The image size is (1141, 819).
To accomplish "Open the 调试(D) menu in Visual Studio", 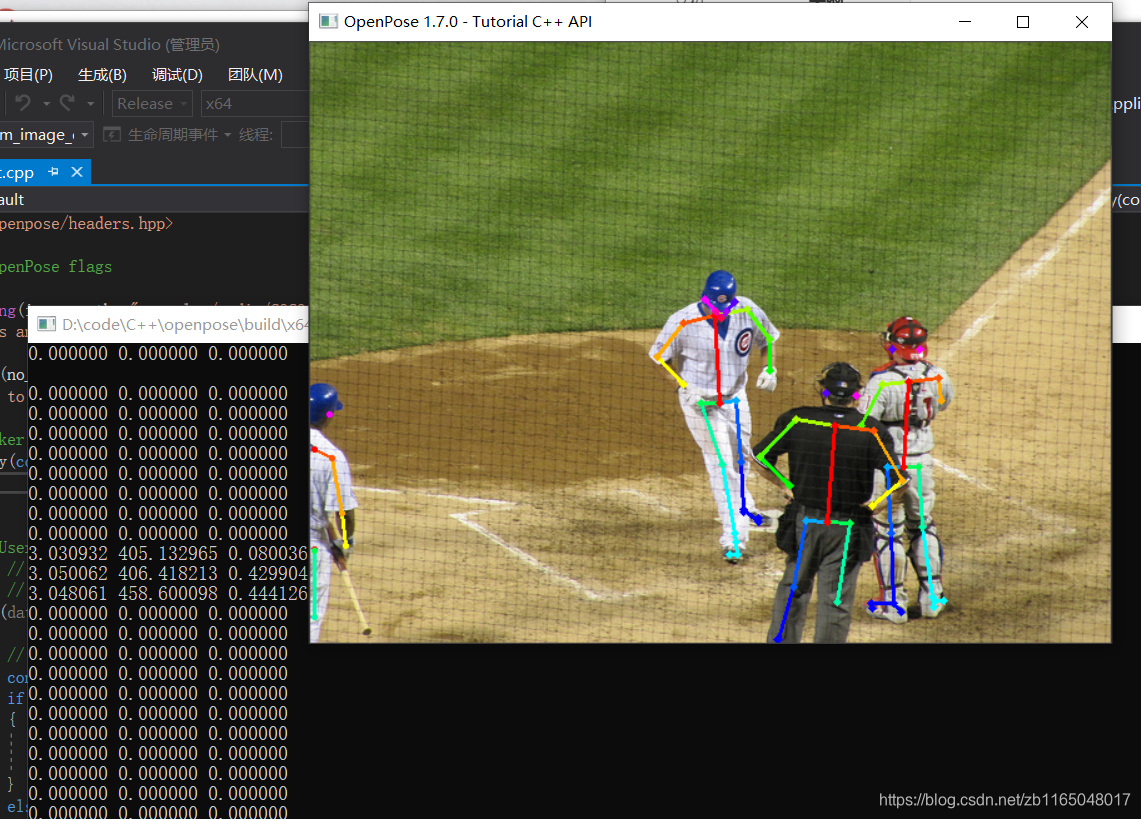I will coord(177,75).
